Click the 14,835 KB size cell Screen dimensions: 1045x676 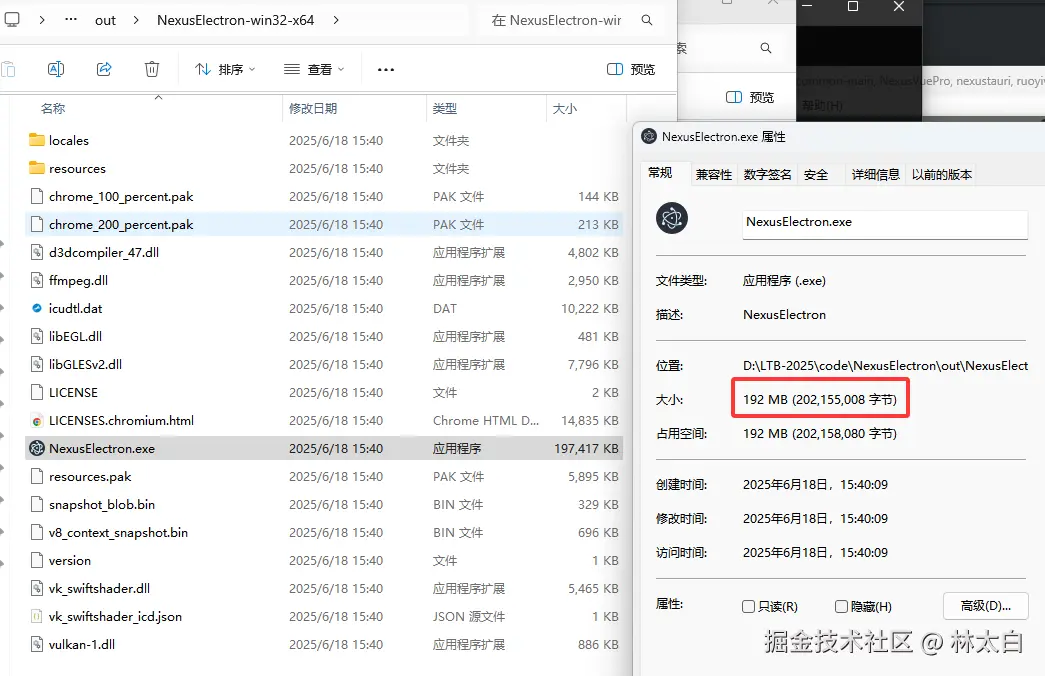tap(589, 421)
